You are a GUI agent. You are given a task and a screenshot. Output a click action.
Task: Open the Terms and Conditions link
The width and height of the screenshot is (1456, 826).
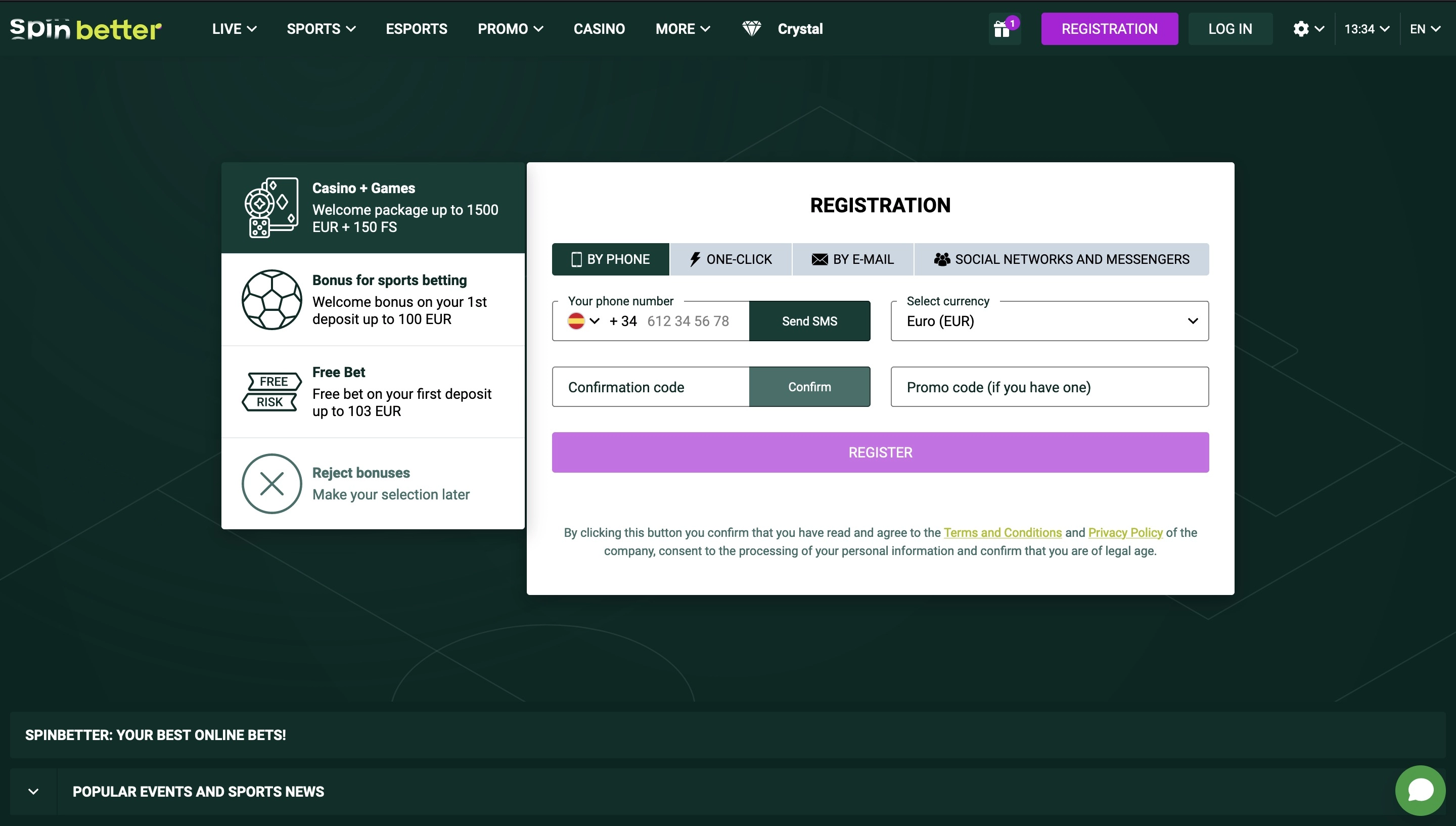coord(1002,533)
